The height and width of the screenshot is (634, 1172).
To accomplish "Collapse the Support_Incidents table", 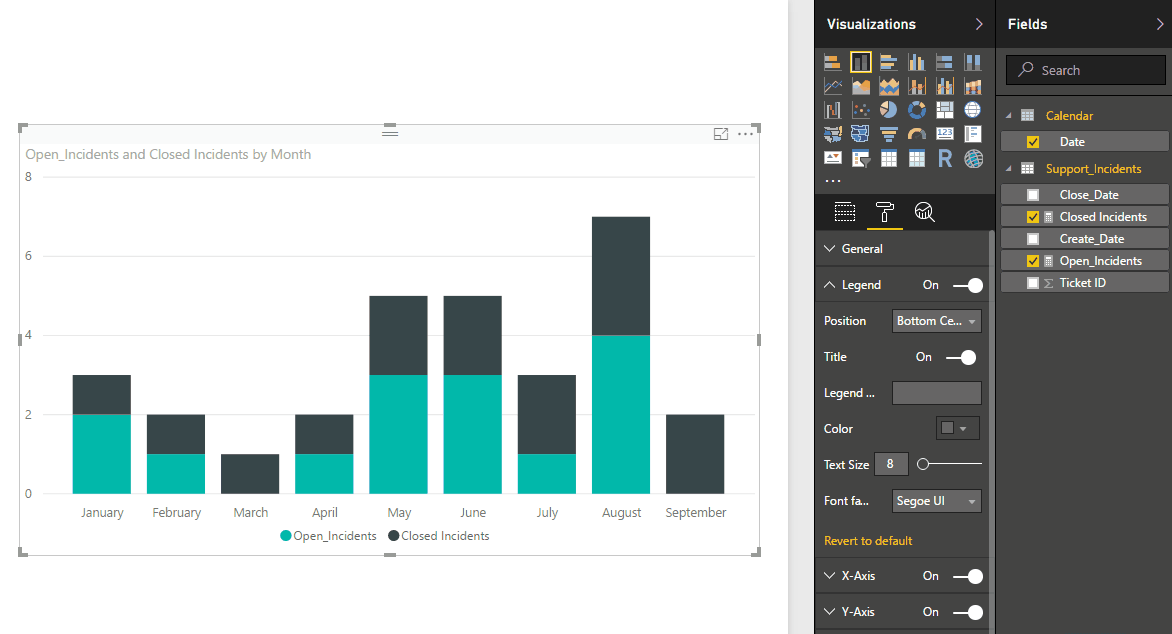I will [x=1008, y=169].
